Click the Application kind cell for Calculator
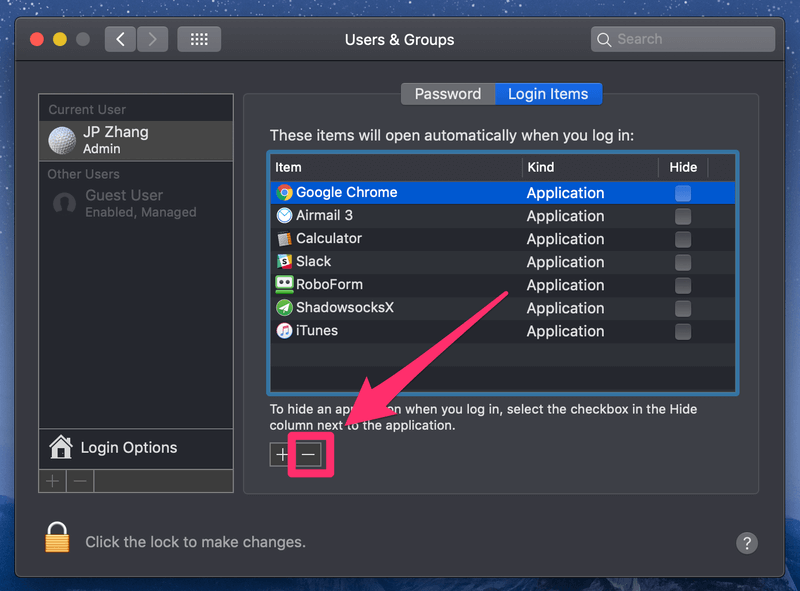Image resolution: width=800 pixels, height=591 pixels. [x=565, y=239]
